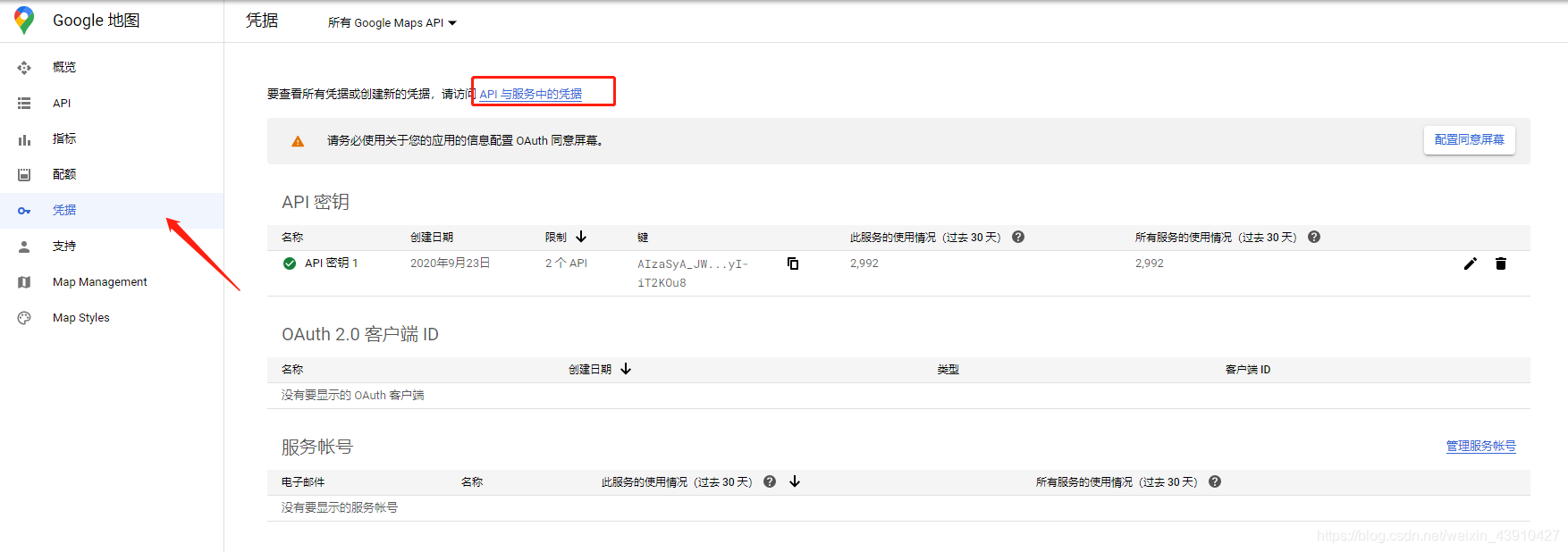Image resolution: width=1568 pixels, height=552 pixels.
Task: Click the 配置同意屏幕 button
Action: pyautogui.click(x=1469, y=140)
